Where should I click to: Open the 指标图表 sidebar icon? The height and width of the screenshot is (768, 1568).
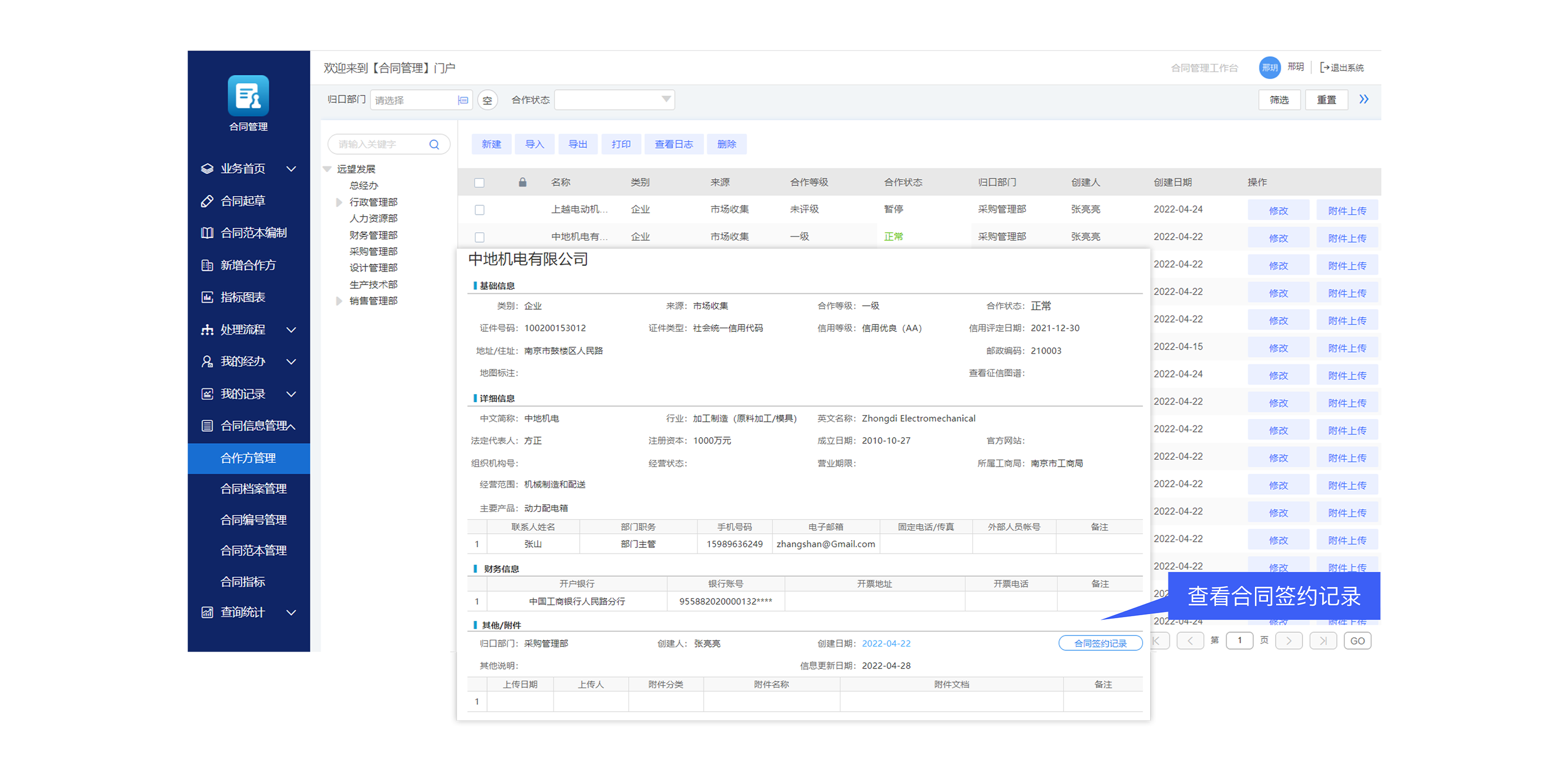(206, 296)
